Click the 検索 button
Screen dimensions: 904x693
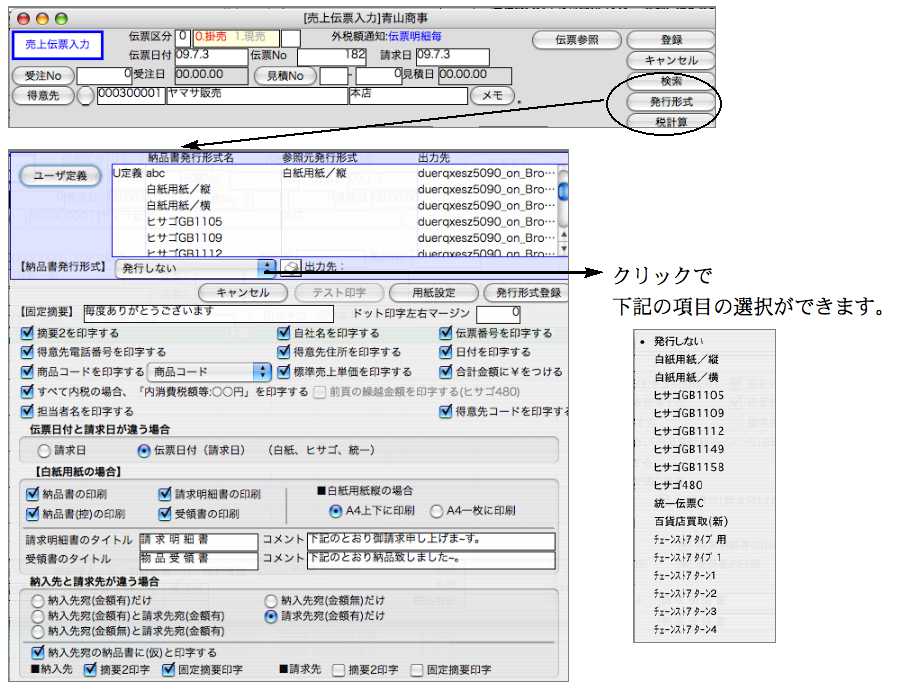point(671,81)
